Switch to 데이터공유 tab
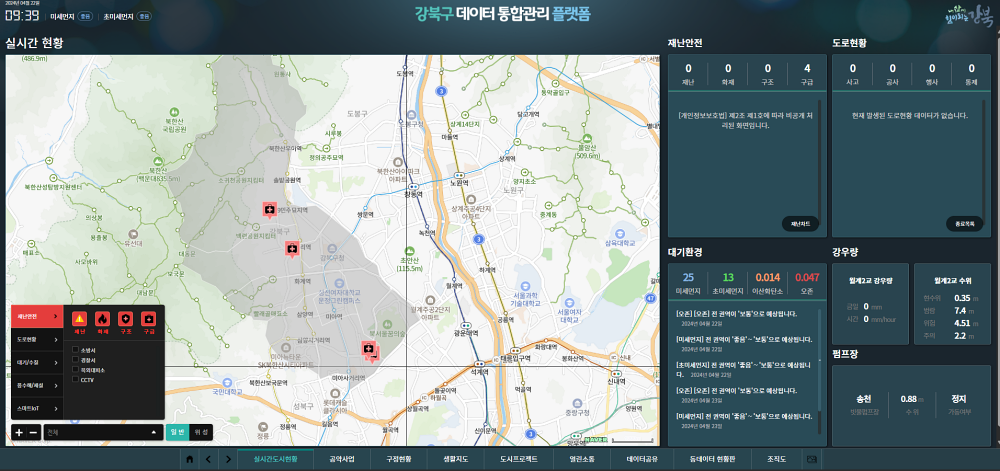 (x=642, y=459)
